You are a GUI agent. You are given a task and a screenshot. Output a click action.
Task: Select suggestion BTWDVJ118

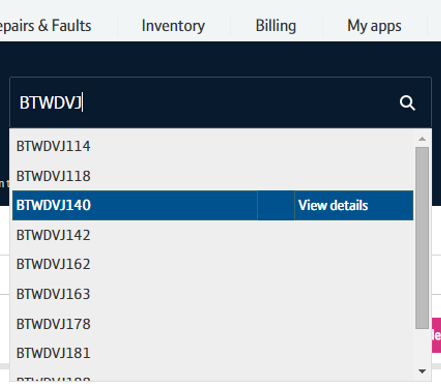(x=213, y=176)
